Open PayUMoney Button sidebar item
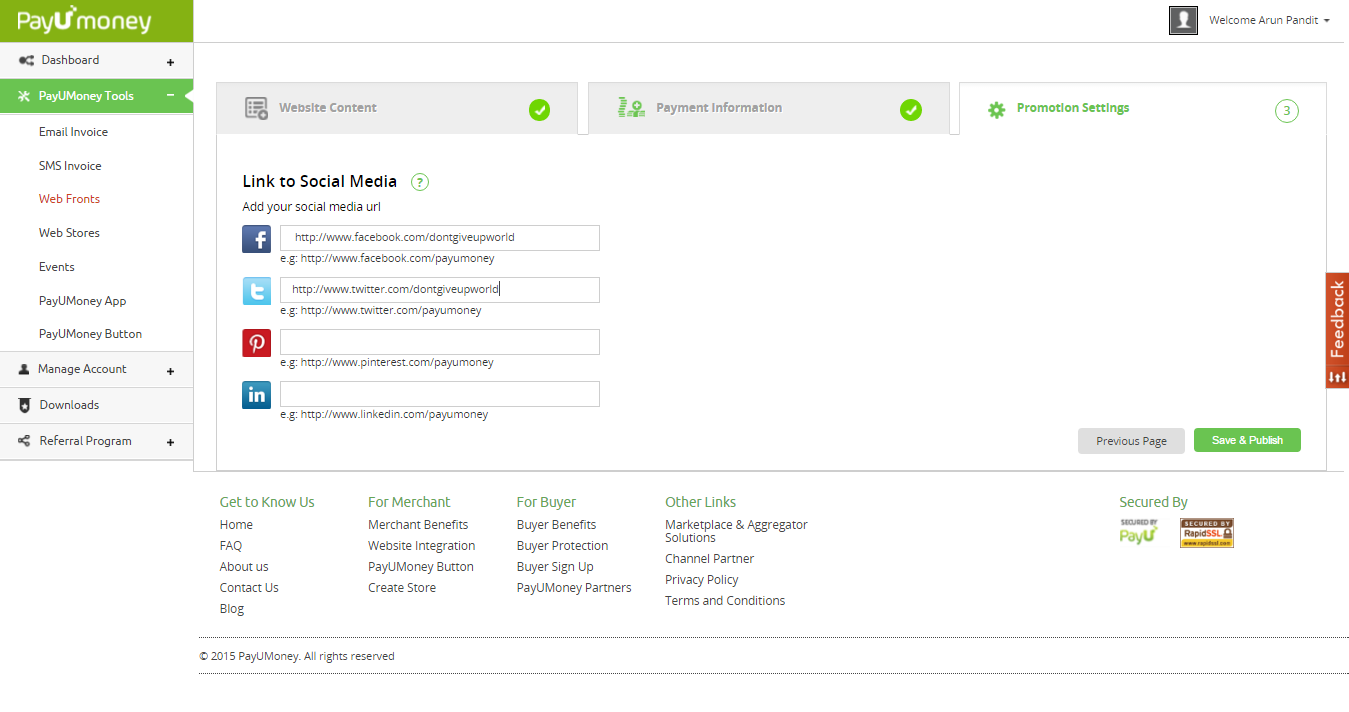This screenshot has width=1349, height=712. pyautogui.click(x=90, y=334)
